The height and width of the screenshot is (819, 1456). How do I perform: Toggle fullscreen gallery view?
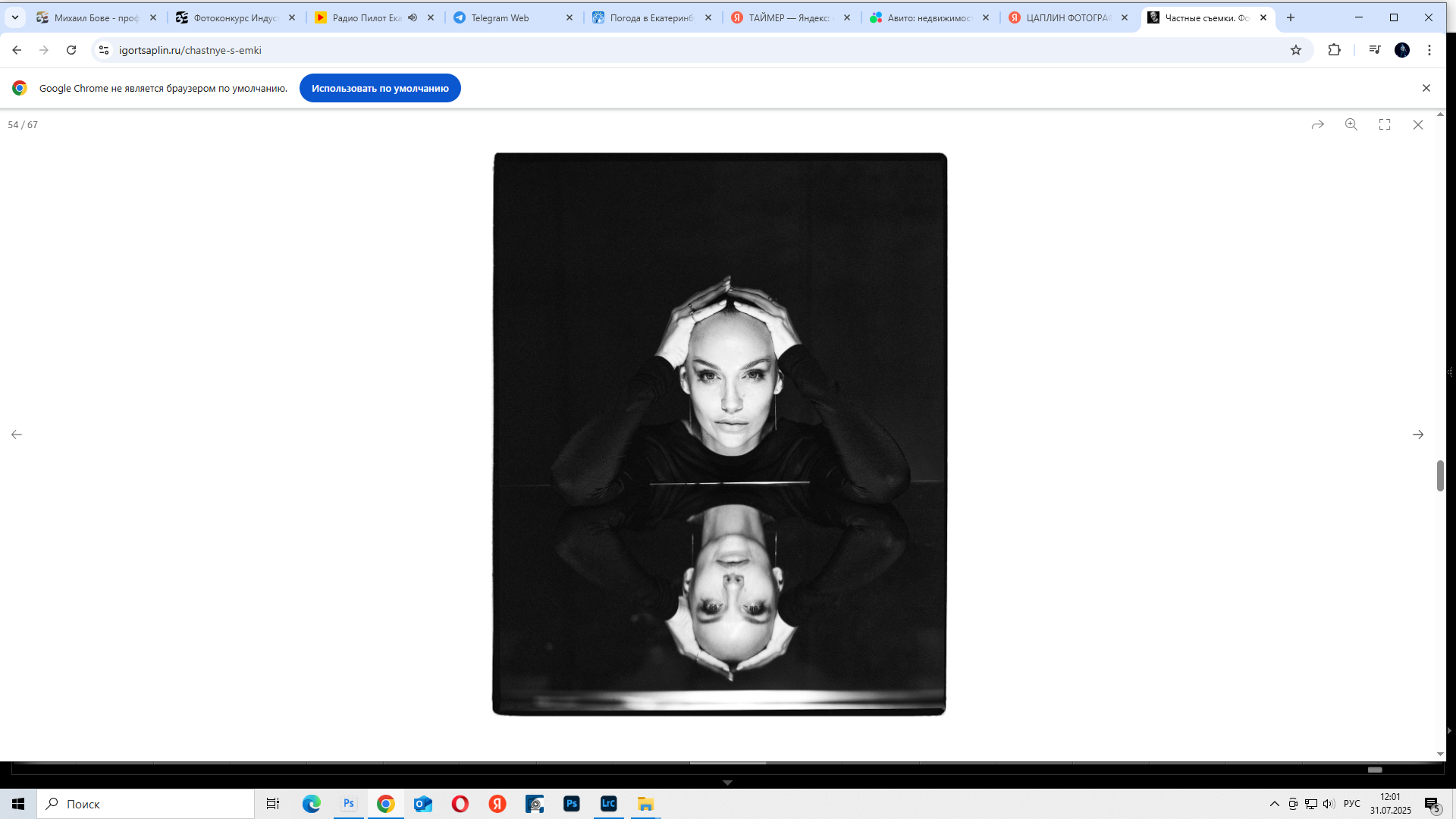click(x=1385, y=124)
